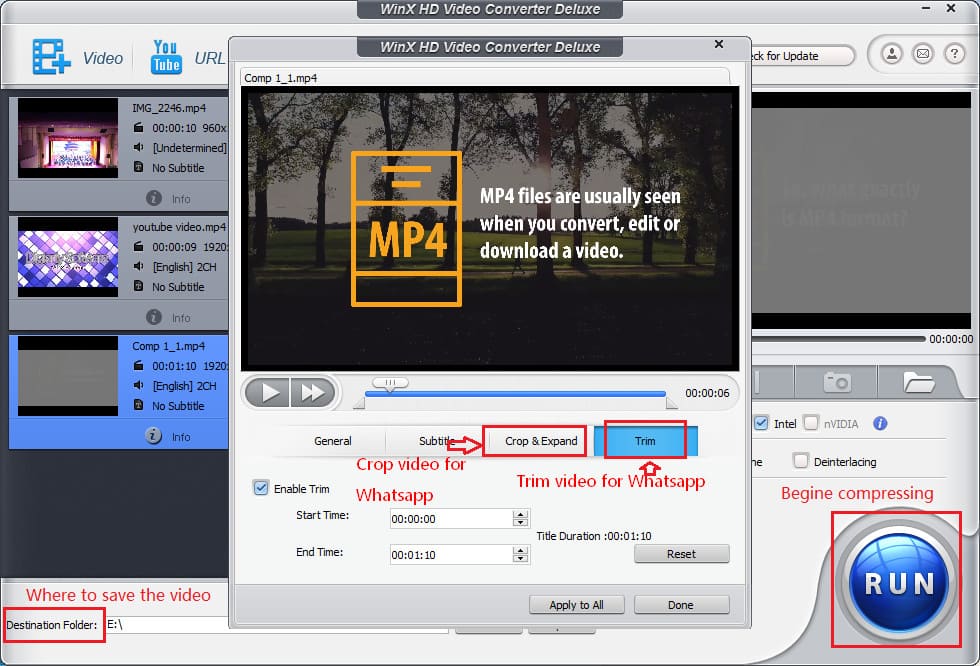
Task: Click the Reset button
Action: pyautogui.click(x=681, y=554)
